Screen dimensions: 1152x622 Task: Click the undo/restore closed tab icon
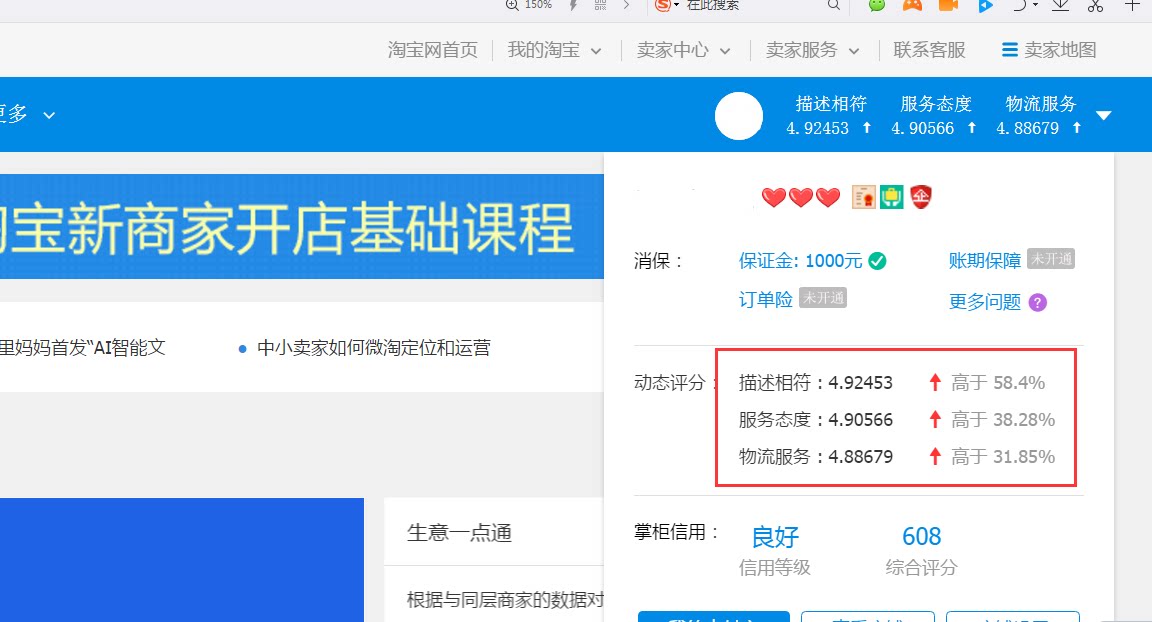click(x=1020, y=5)
